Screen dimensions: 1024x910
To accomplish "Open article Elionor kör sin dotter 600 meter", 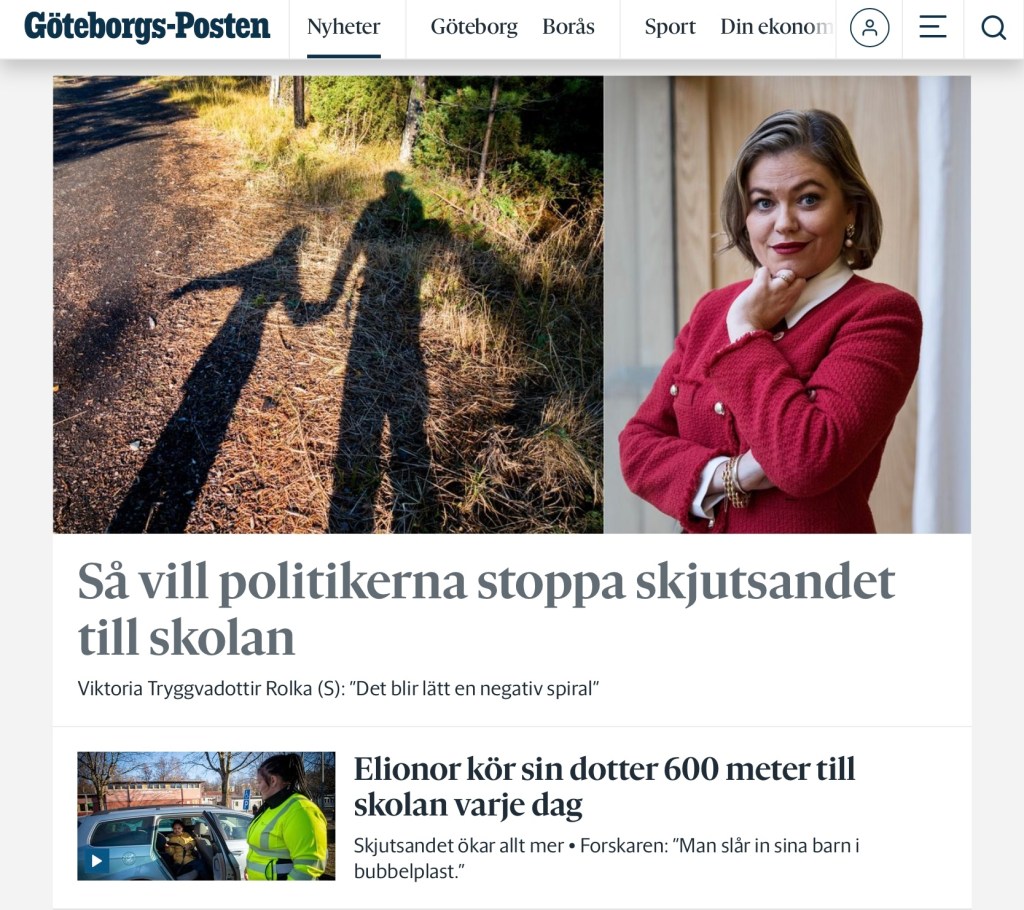I will point(604,787).
